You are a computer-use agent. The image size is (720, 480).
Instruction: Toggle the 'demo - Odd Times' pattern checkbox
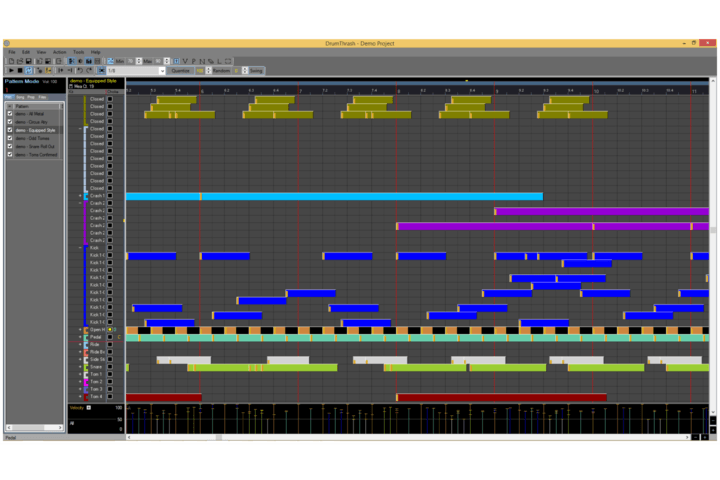coord(10,138)
